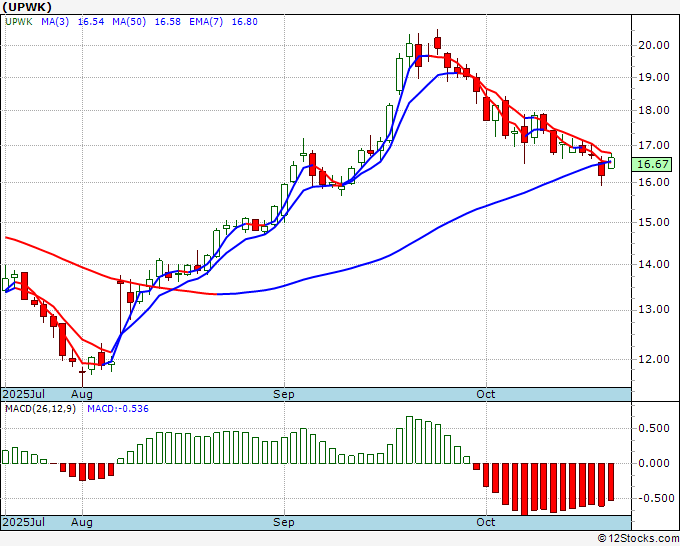Click the tallest green MACD histogram bar
Viewport: 680px width, 546px height.
click(x=409, y=440)
